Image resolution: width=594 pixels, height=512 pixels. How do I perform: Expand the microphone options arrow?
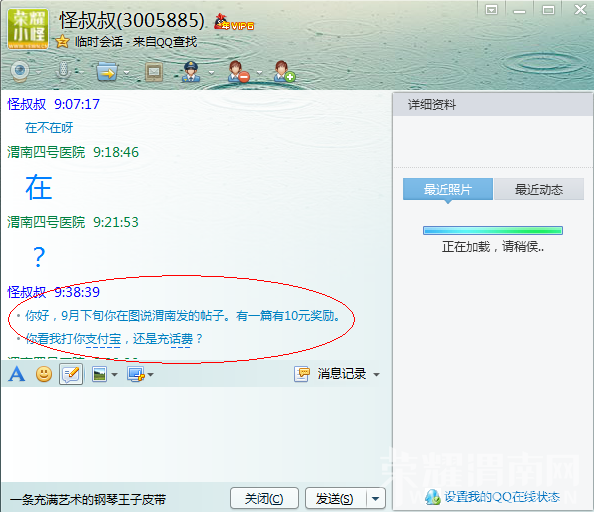point(81,72)
